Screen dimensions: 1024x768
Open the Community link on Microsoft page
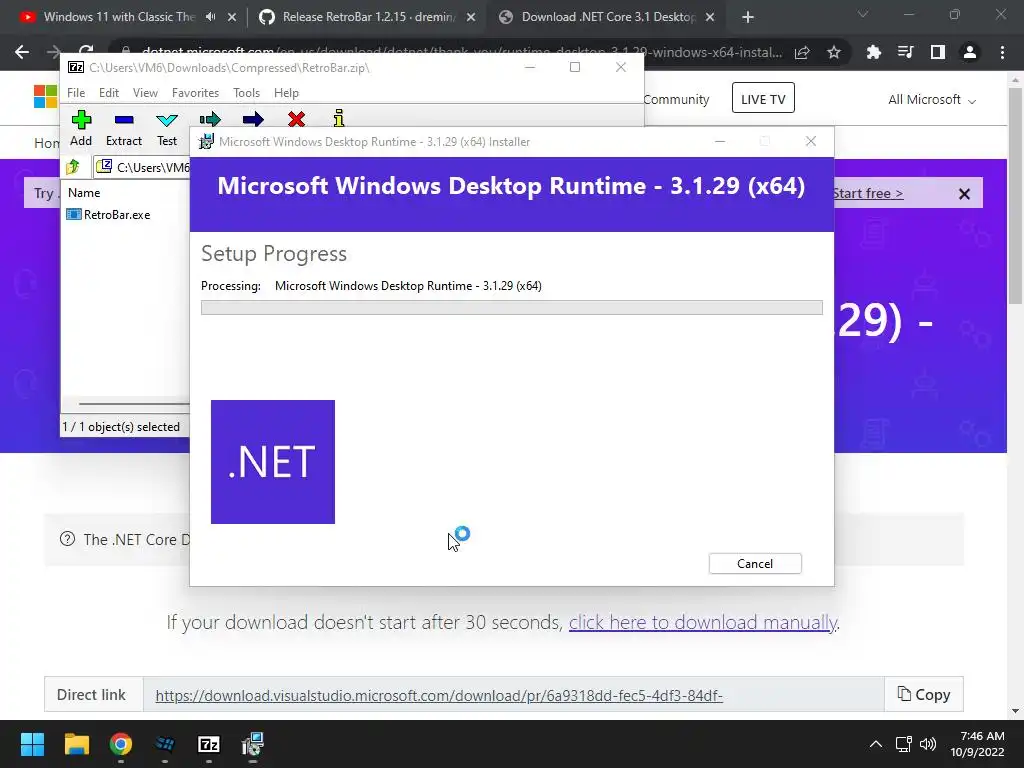(x=677, y=99)
